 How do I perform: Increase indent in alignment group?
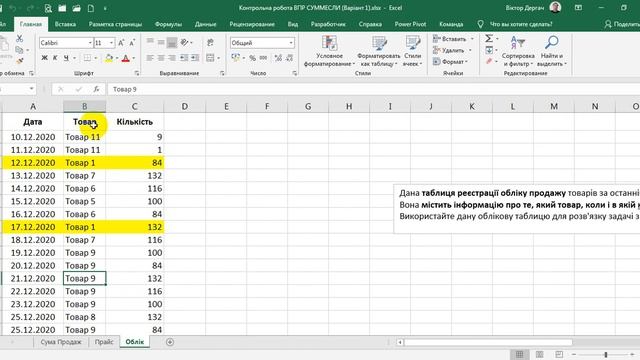coord(195,58)
